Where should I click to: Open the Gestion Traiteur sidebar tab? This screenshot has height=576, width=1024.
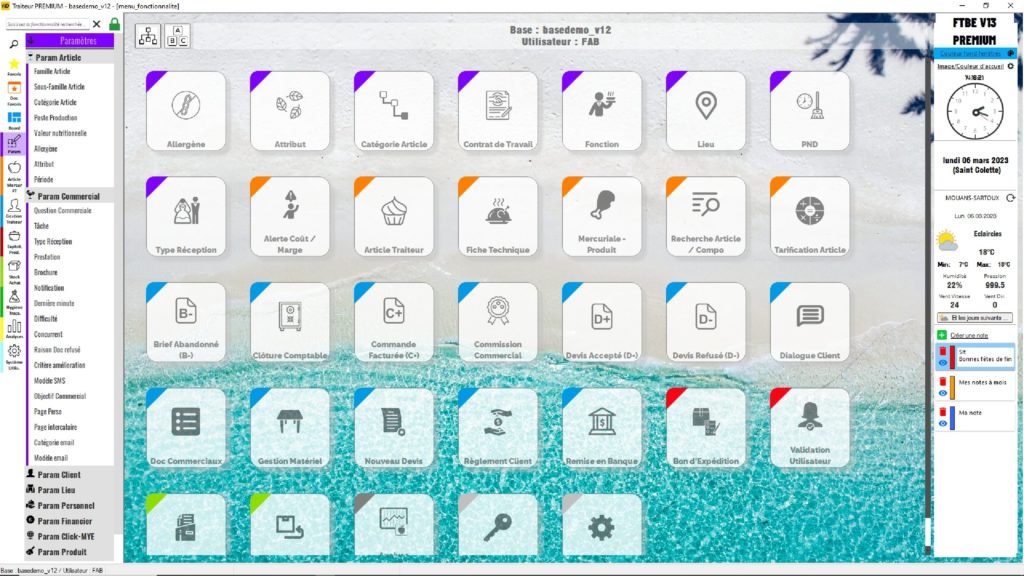coord(14,212)
